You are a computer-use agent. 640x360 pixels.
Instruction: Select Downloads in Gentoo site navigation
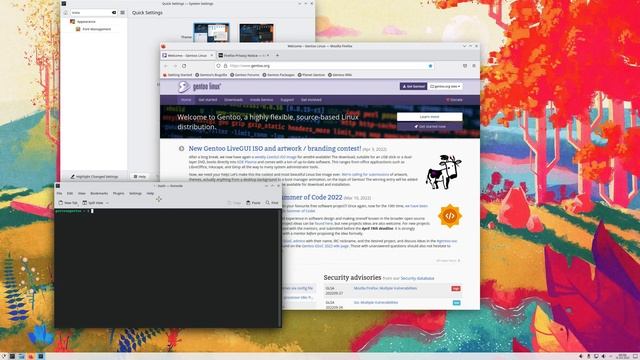233,100
